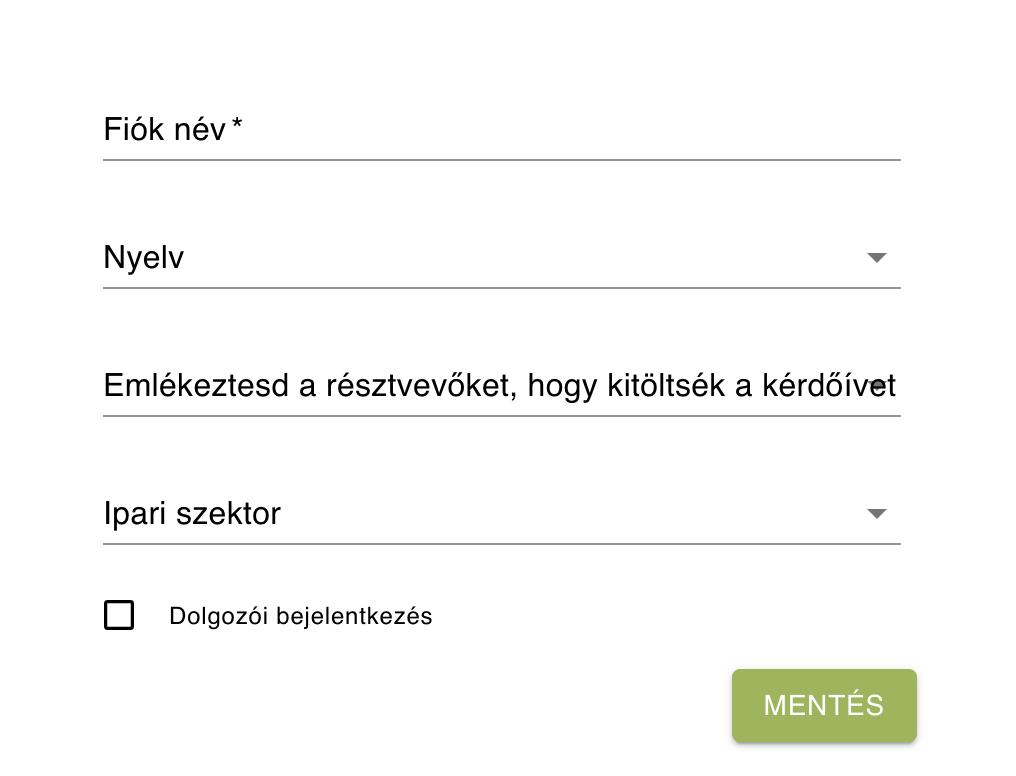Click the Ipari szektor dropdown arrow
Image resolution: width=1016 pixels, height=776 pixels.
pyautogui.click(x=876, y=514)
